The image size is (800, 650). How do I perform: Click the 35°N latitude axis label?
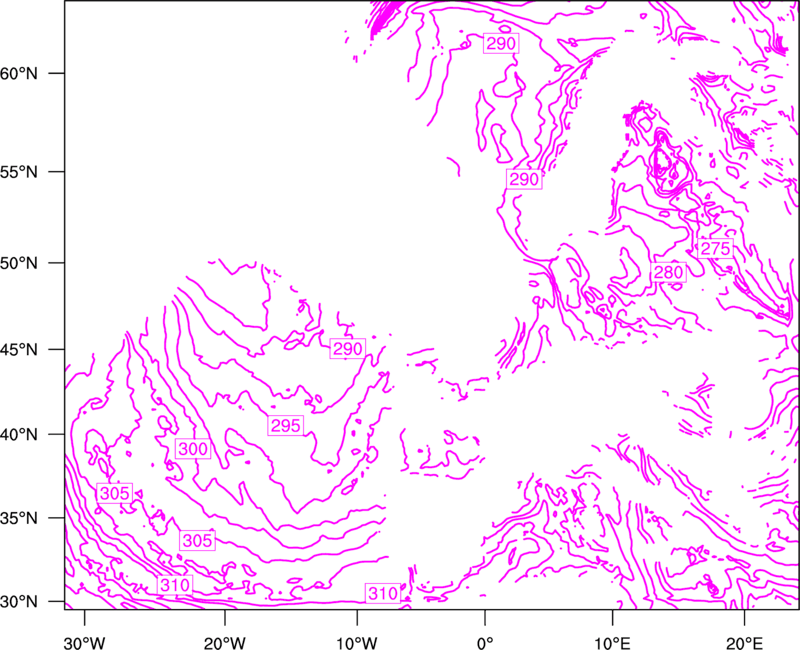click(x=19, y=518)
